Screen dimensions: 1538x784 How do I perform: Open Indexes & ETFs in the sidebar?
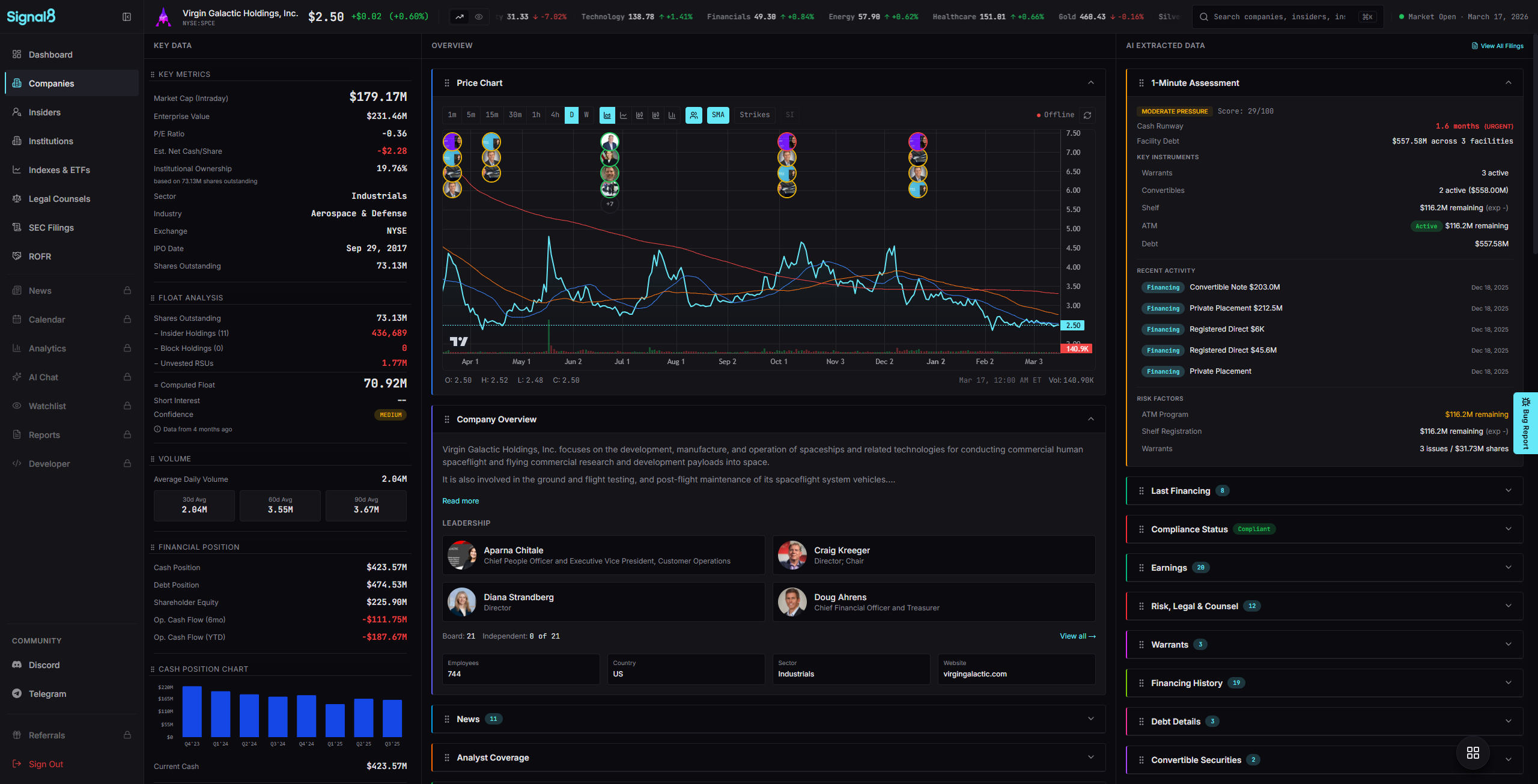click(72, 170)
